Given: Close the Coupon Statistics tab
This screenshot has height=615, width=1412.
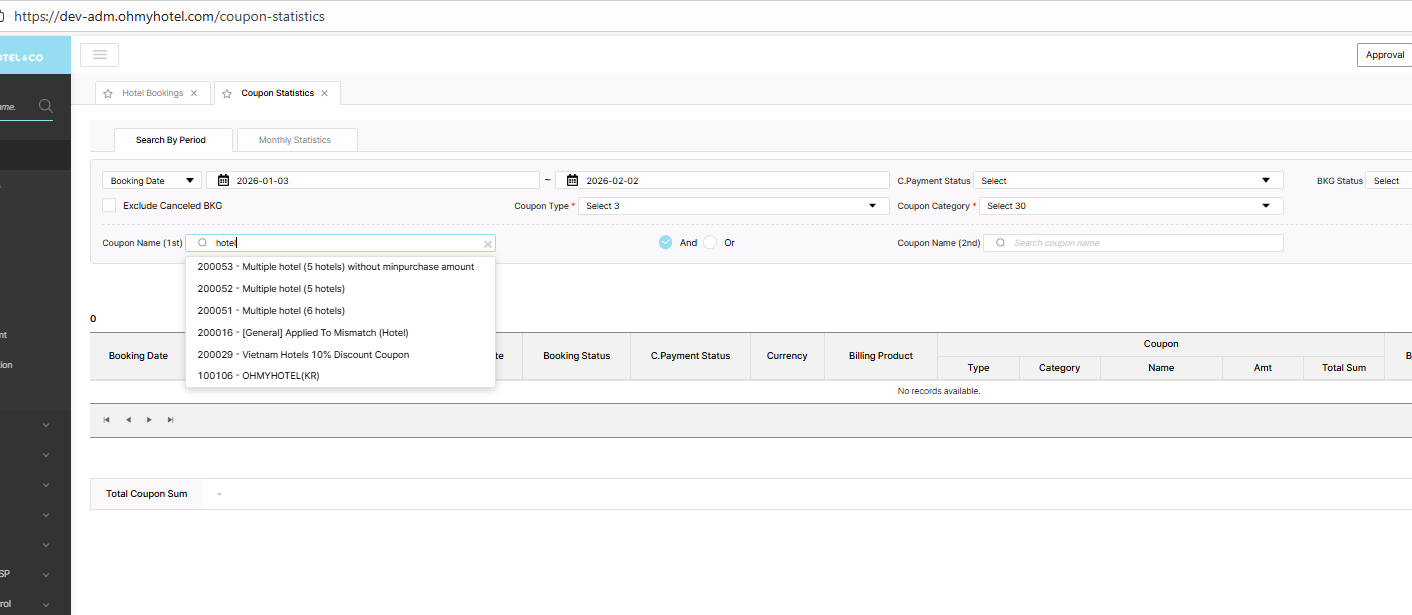Looking at the screenshot, I should pos(323,93).
